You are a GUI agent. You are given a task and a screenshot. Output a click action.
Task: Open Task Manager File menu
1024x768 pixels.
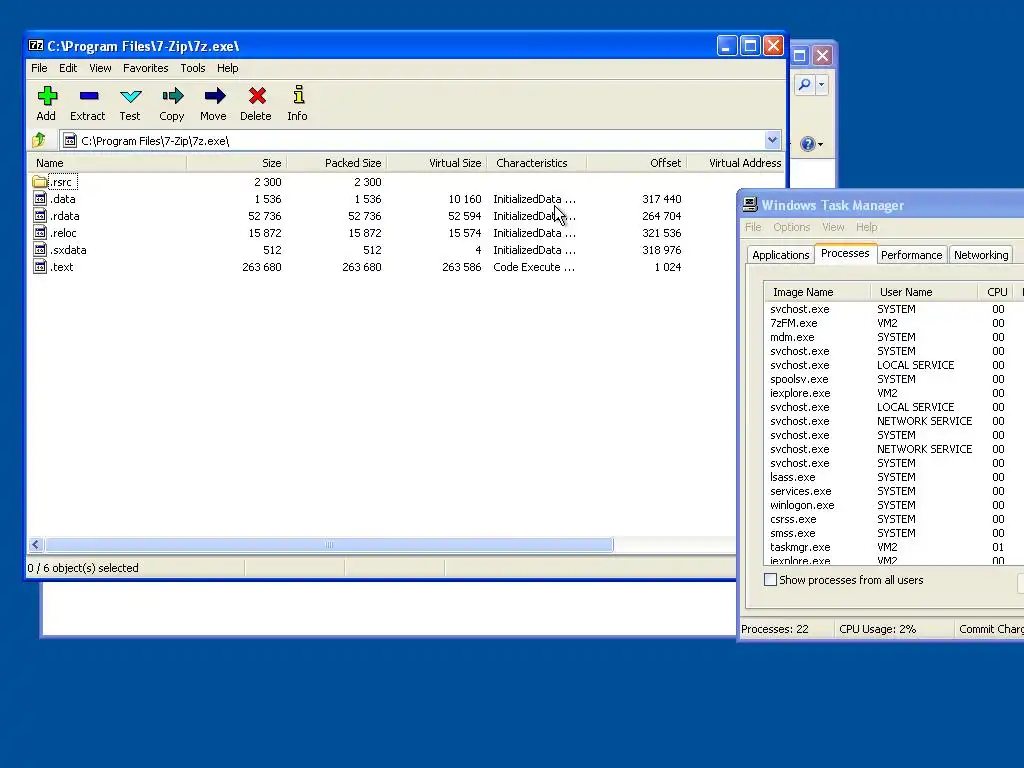[753, 227]
